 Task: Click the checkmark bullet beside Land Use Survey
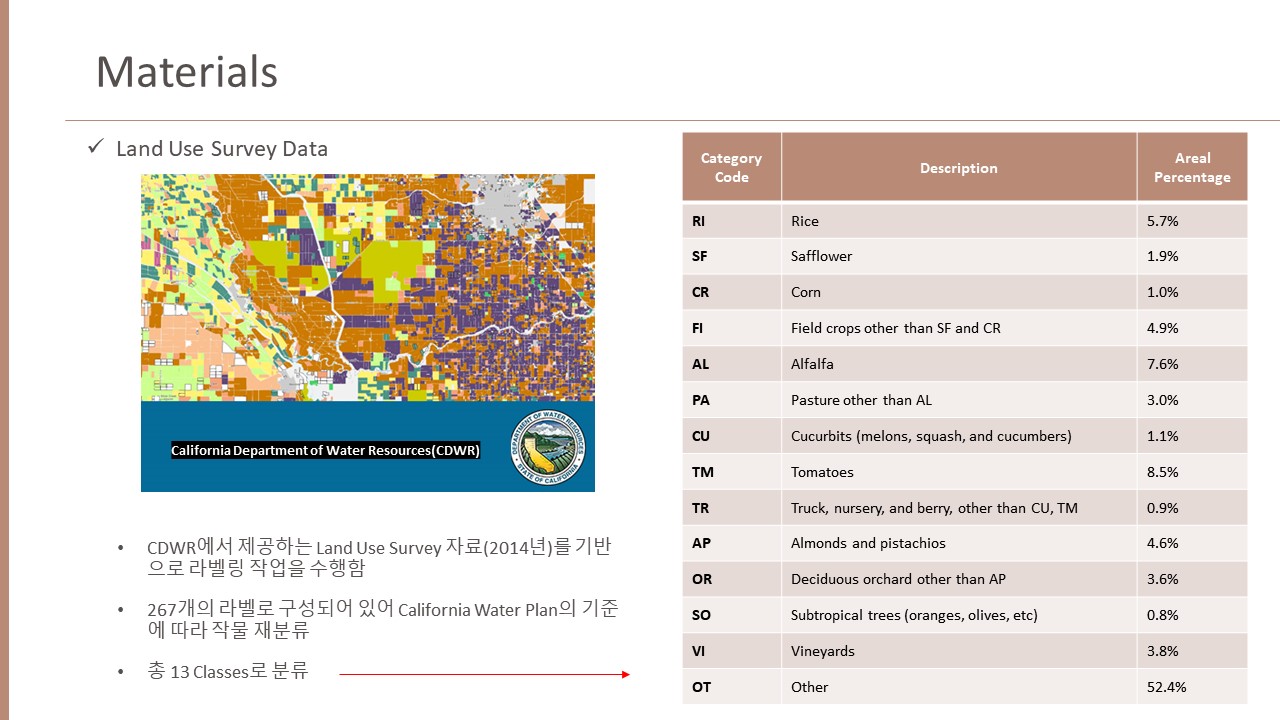(96, 148)
